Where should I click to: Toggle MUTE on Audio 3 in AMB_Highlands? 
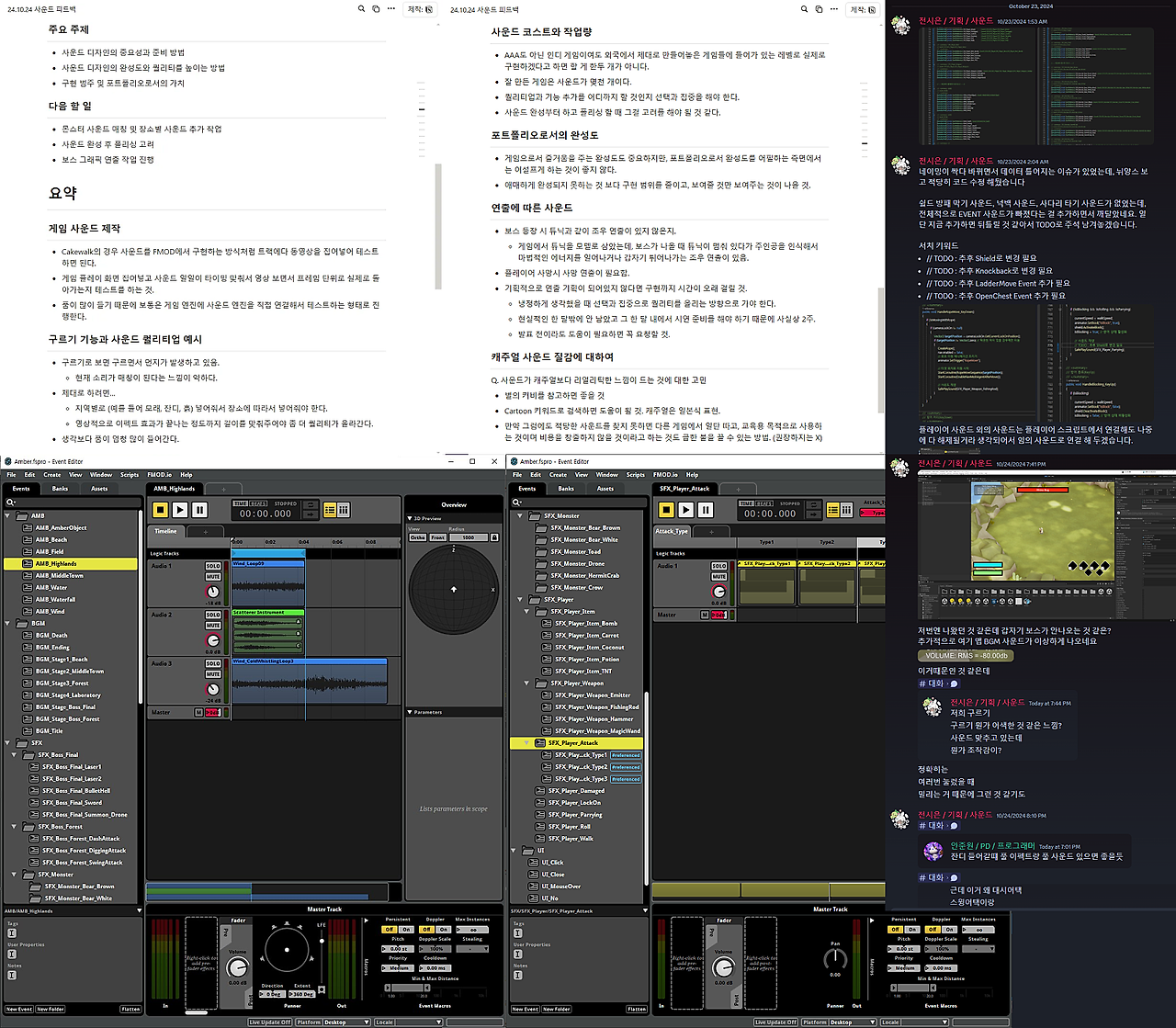213,674
